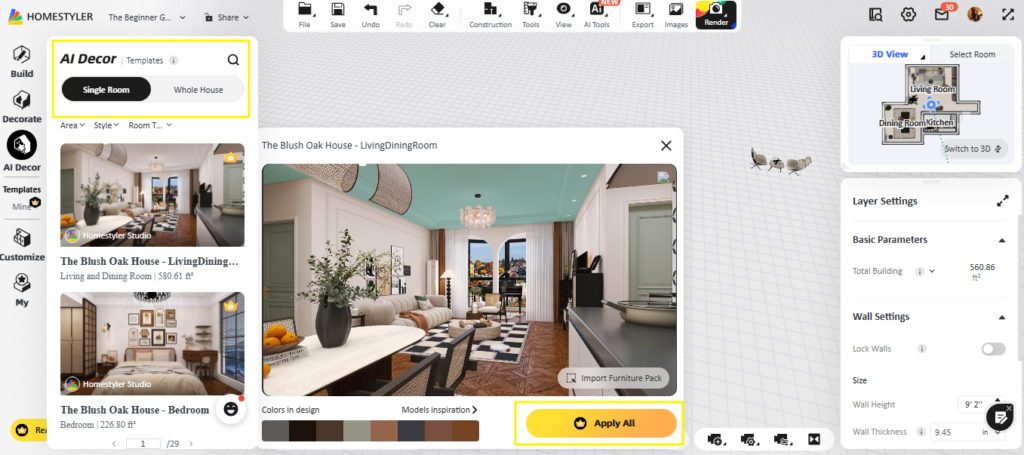Close the Blush Oak House preview
This screenshot has width=1024, height=455.
pos(666,146)
